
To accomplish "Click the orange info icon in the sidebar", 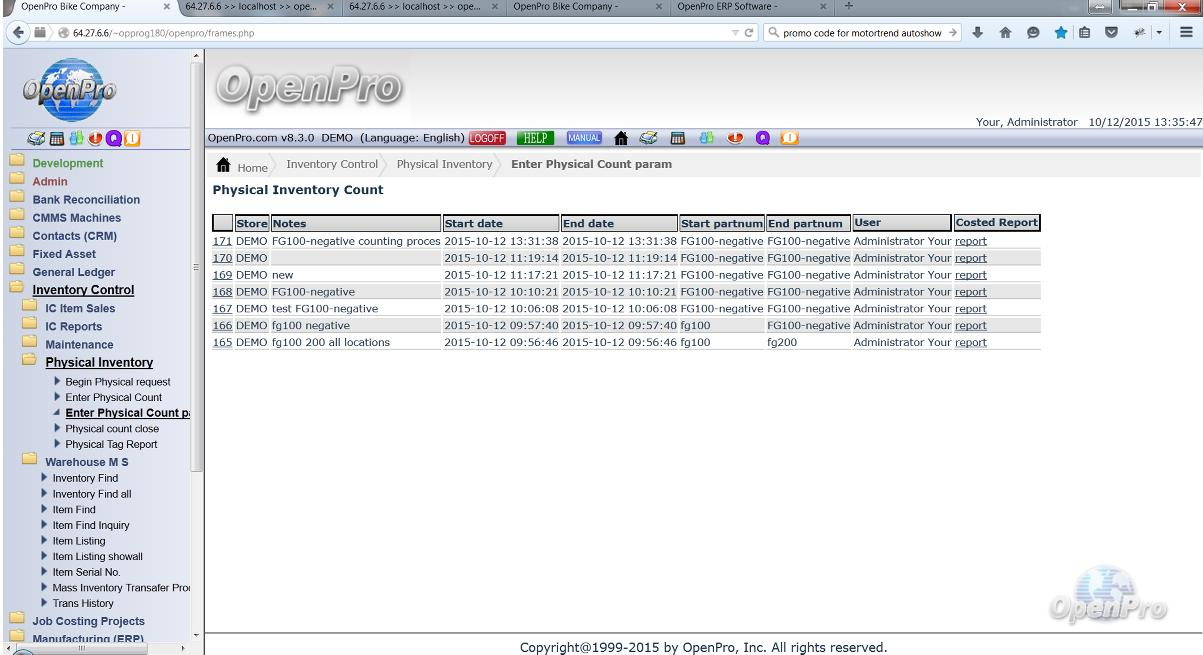I will [x=132, y=138].
